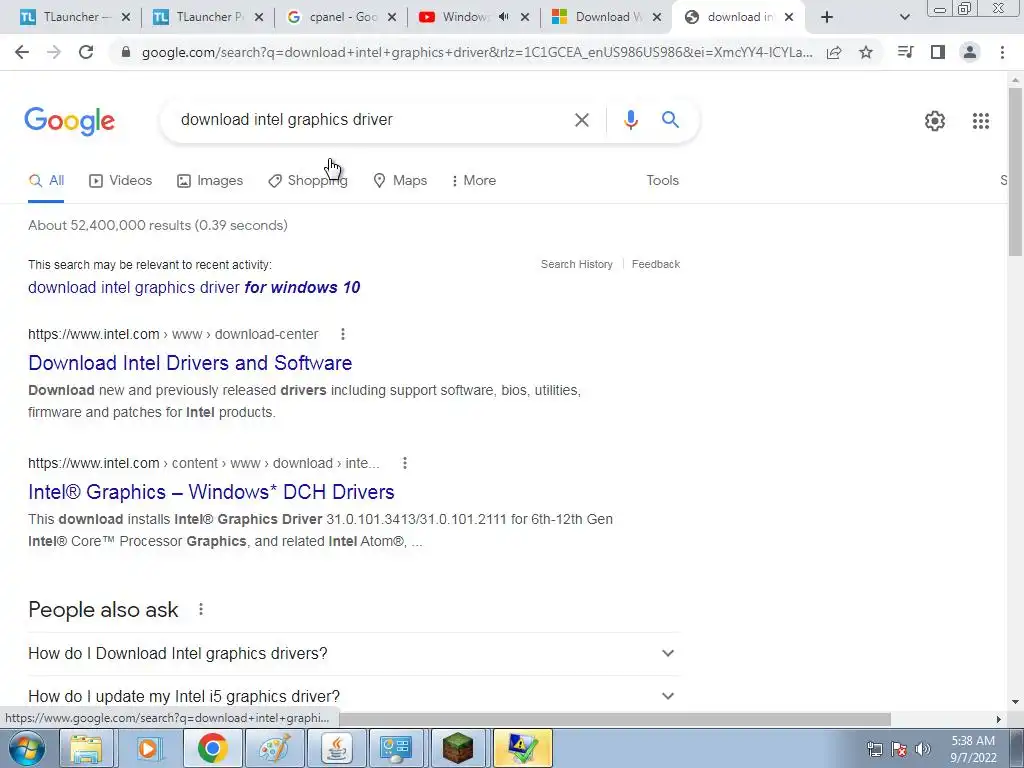The height and width of the screenshot is (768, 1024).
Task: Switch to YouTube Windows tab
Action: [x=474, y=17]
